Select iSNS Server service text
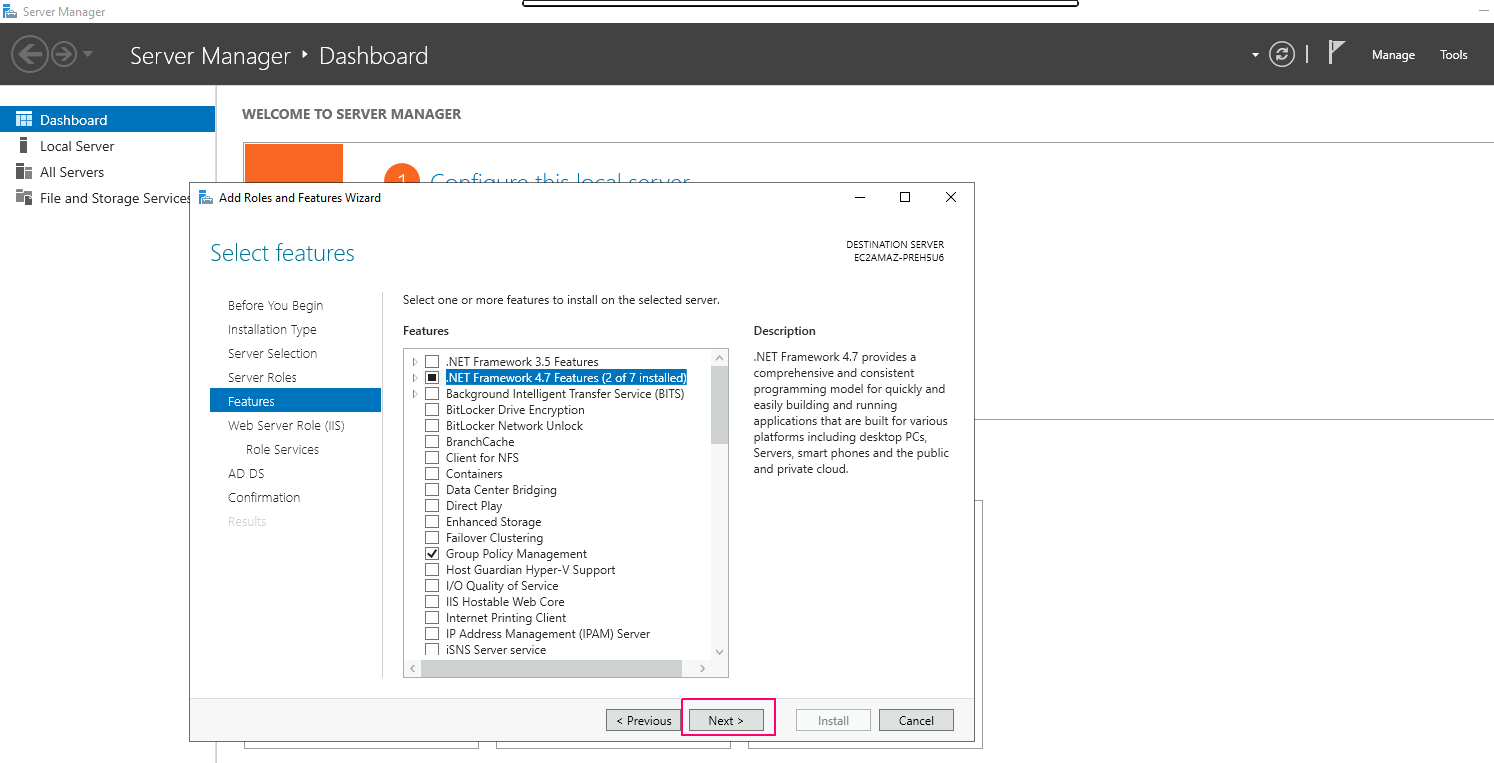 496,649
